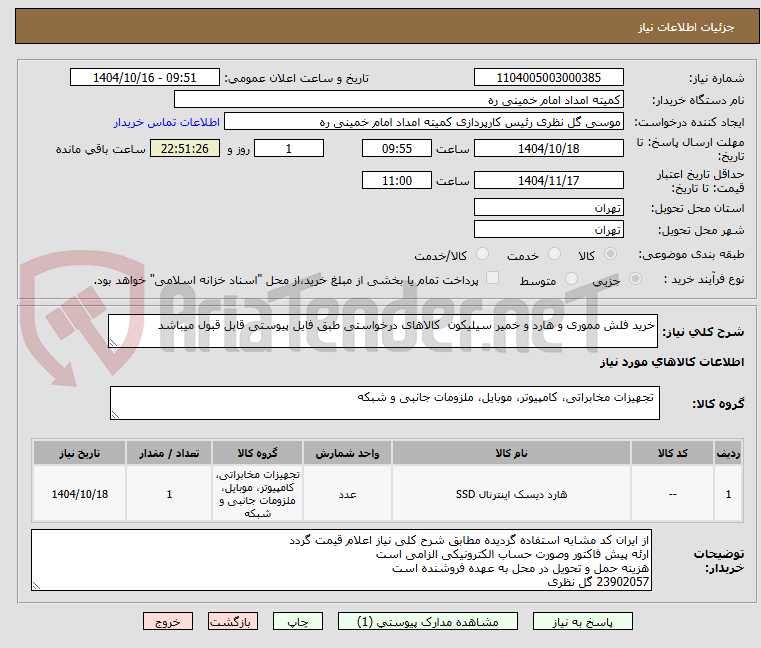Select the هارد دیسک اینترنال SSD row

(387, 494)
